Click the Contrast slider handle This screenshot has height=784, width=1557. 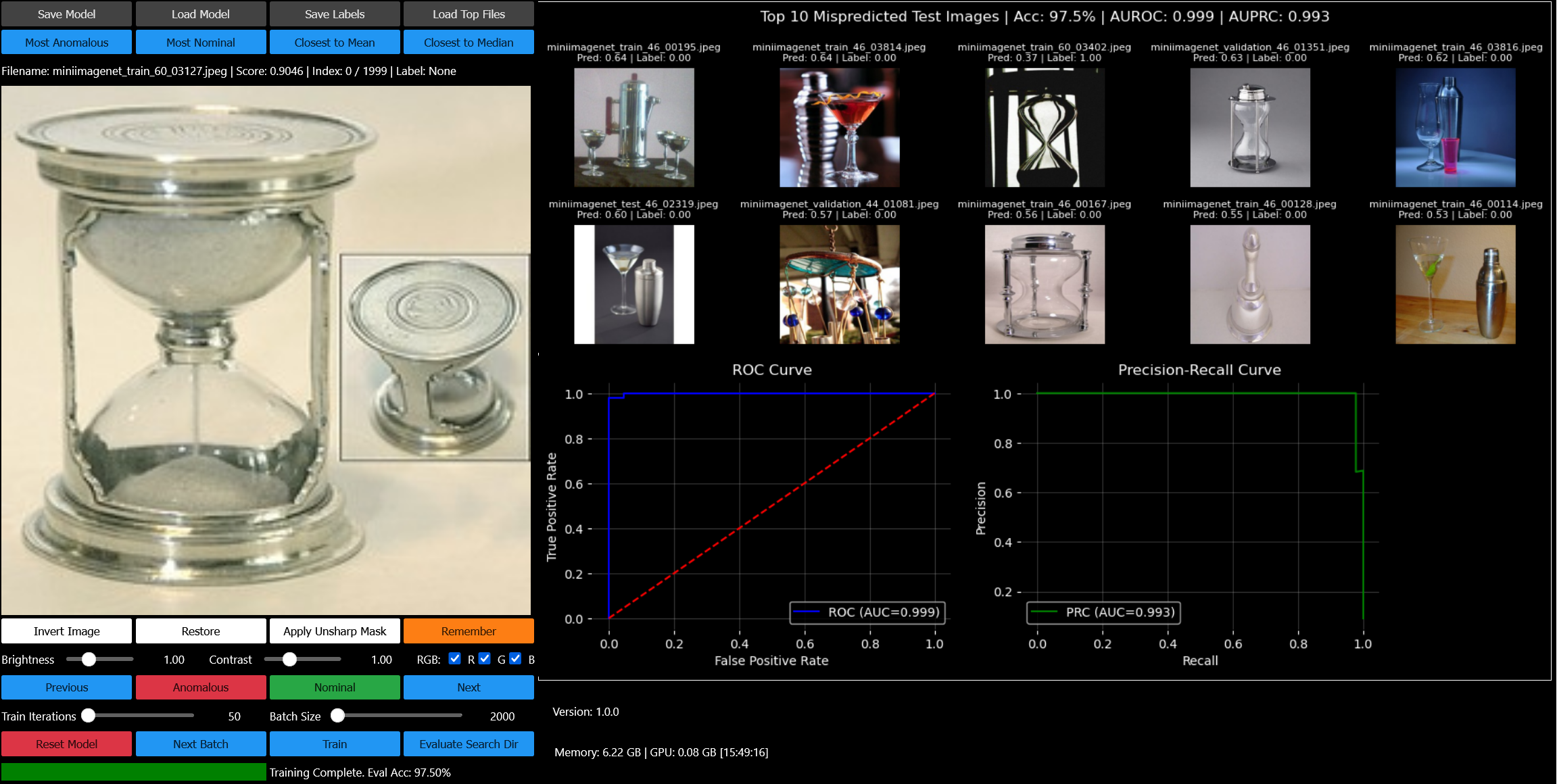tap(289, 660)
